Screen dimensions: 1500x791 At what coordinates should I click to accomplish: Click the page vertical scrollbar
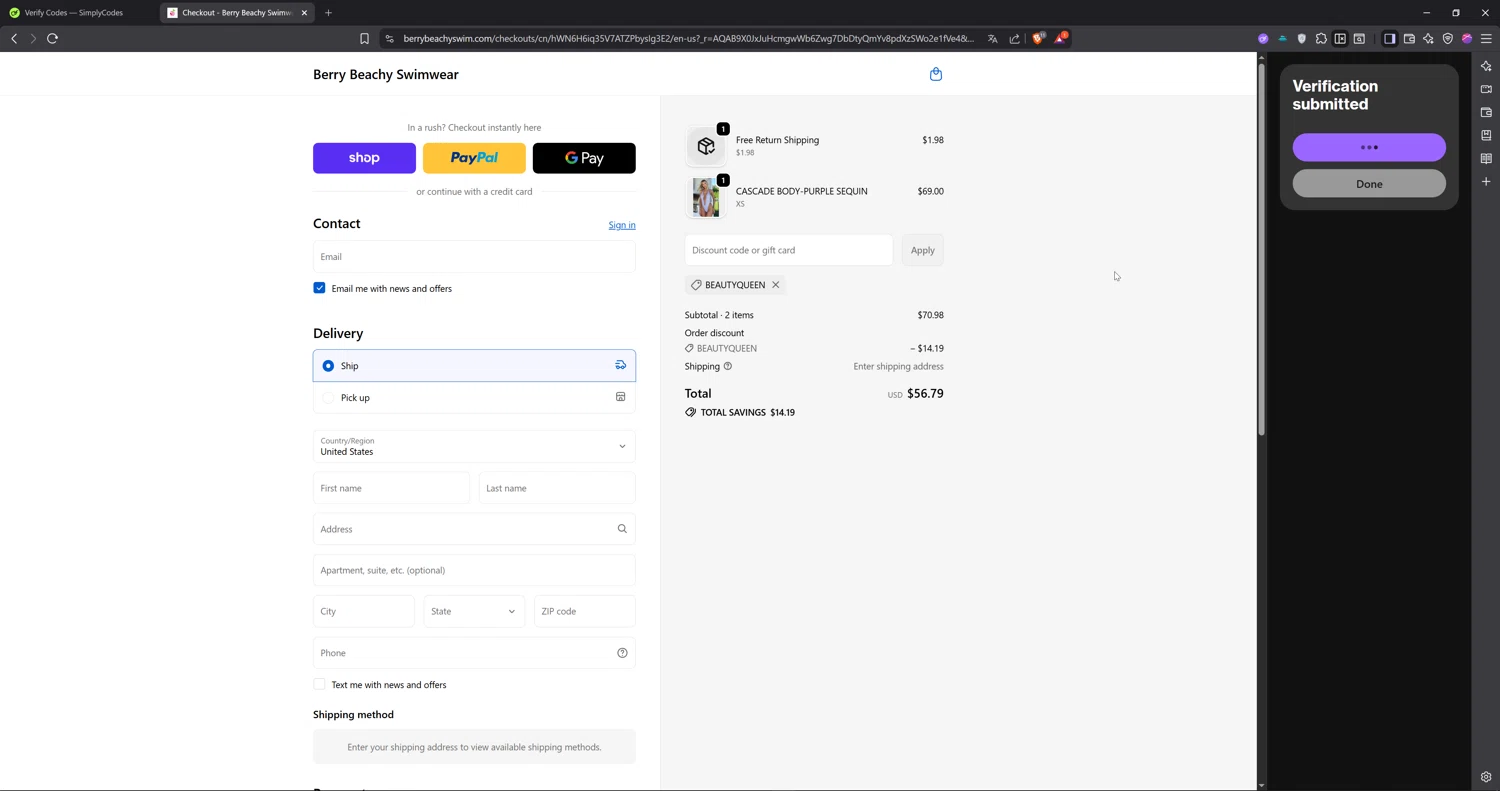(x=1261, y=250)
